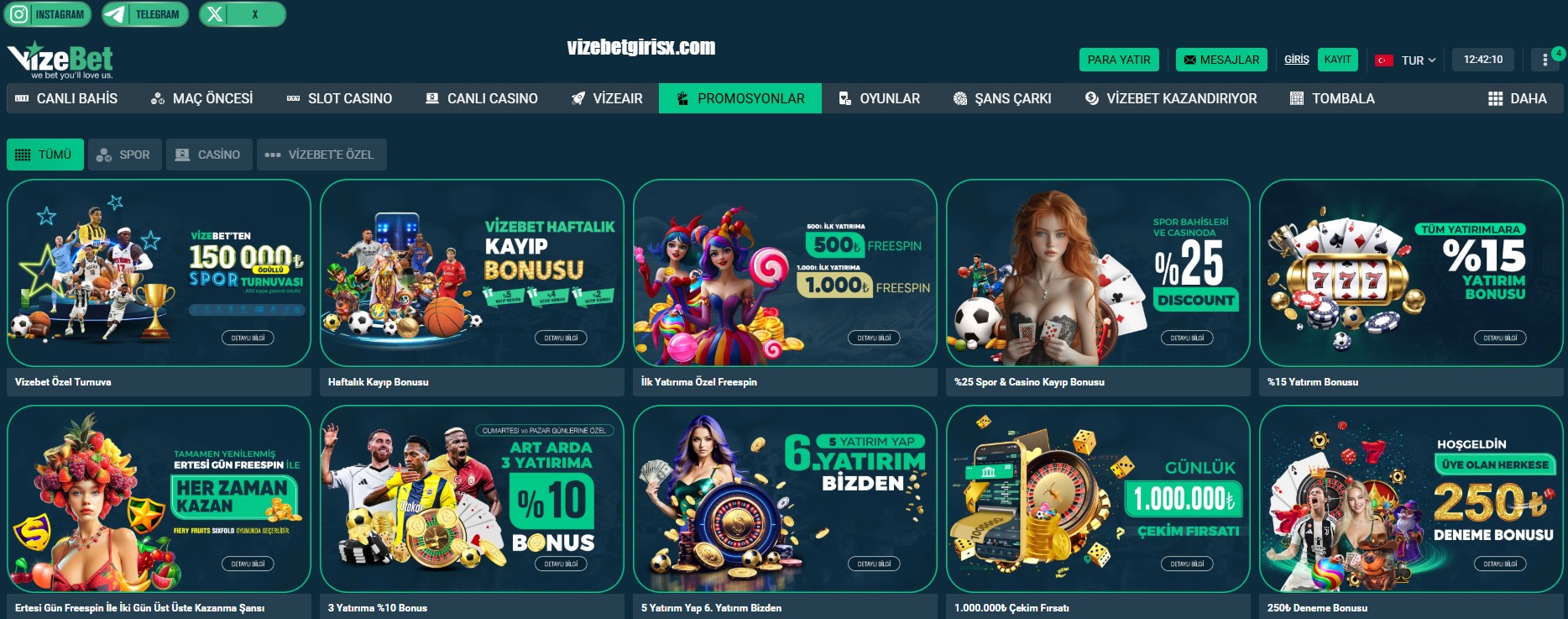
Task: Click the VizeBet logo
Action: click(x=60, y=60)
